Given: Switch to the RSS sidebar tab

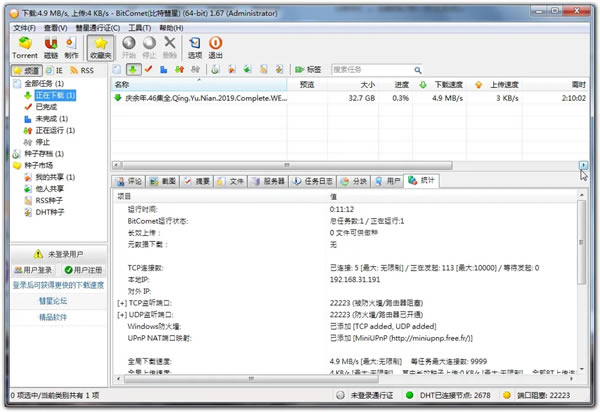Looking at the screenshot, I should (x=82, y=70).
